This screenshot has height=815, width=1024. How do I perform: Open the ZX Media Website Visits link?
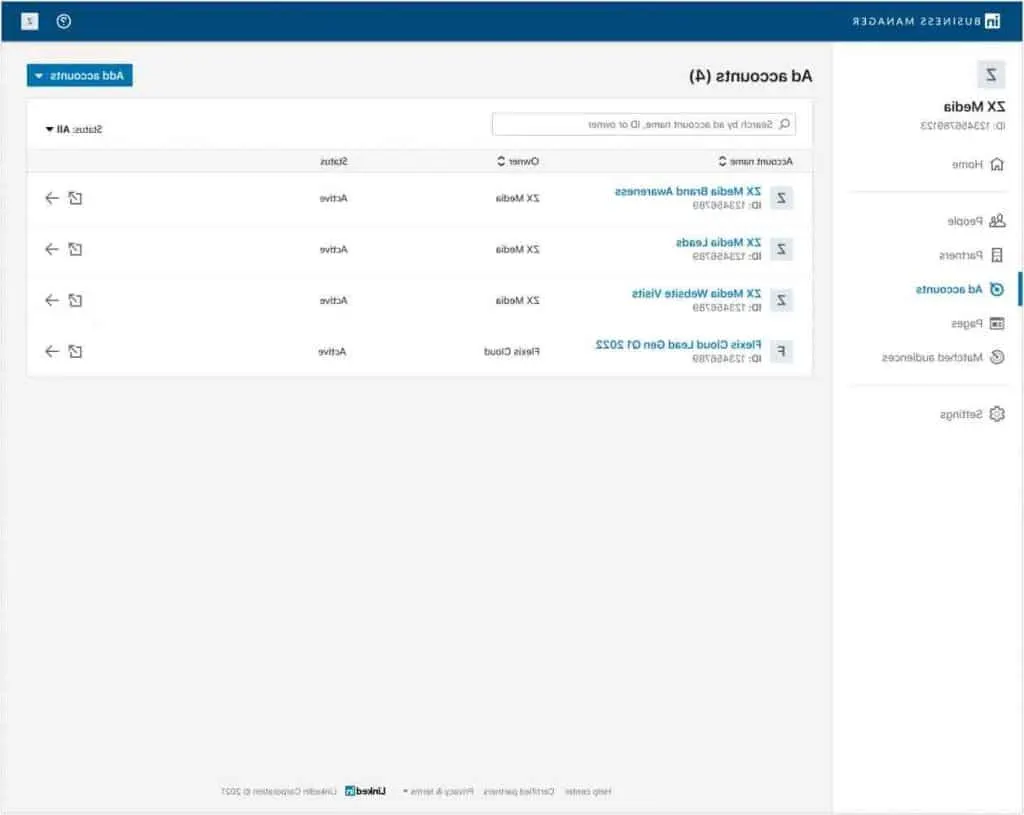click(696, 293)
